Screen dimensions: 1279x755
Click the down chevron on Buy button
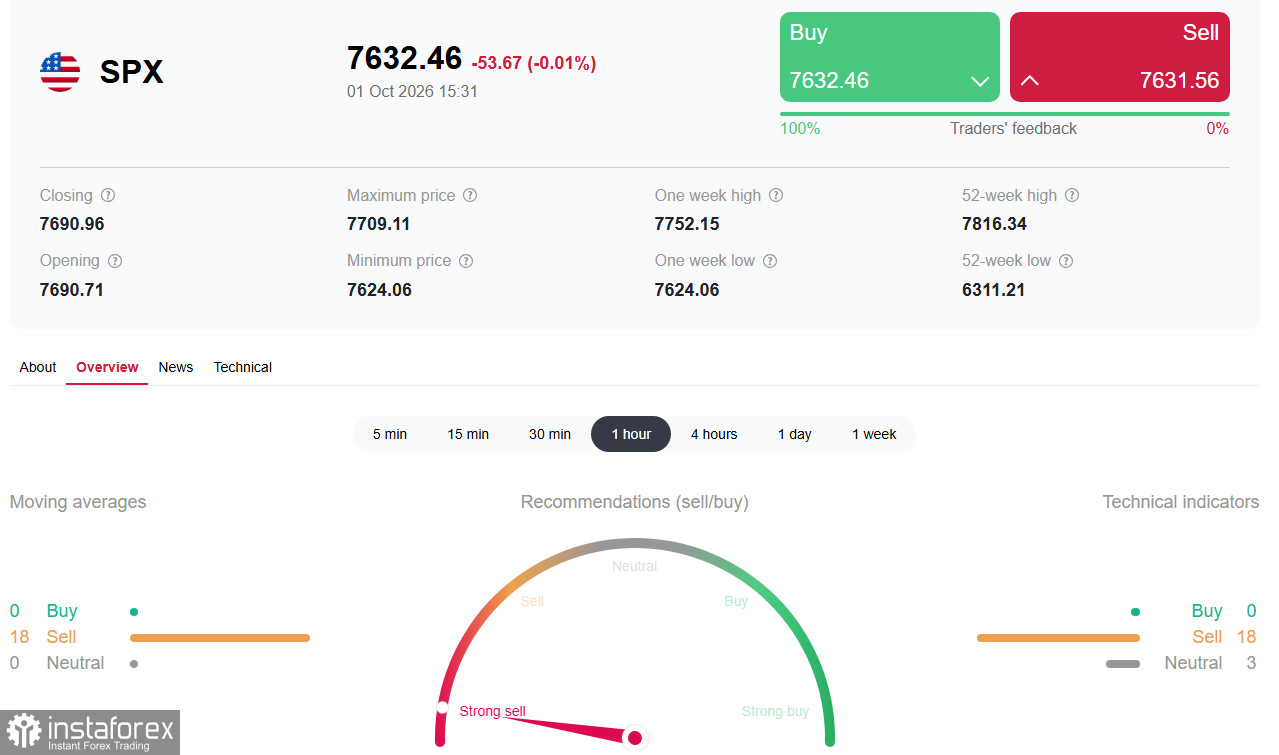coord(980,81)
